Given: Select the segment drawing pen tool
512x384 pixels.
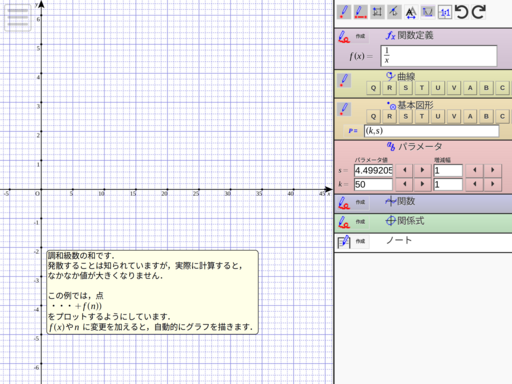Looking at the screenshot, I should (x=360, y=12).
